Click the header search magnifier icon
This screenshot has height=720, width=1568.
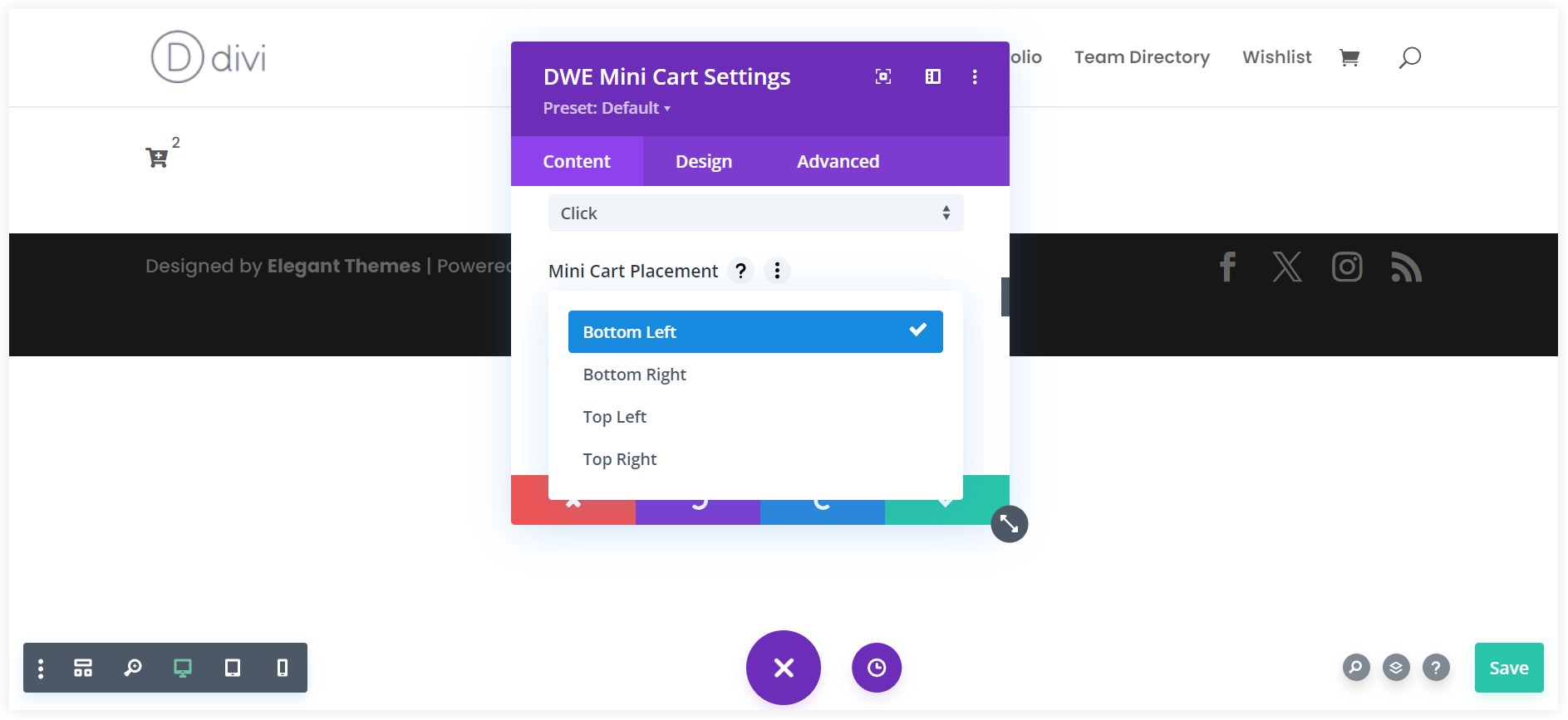coord(1410,57)
